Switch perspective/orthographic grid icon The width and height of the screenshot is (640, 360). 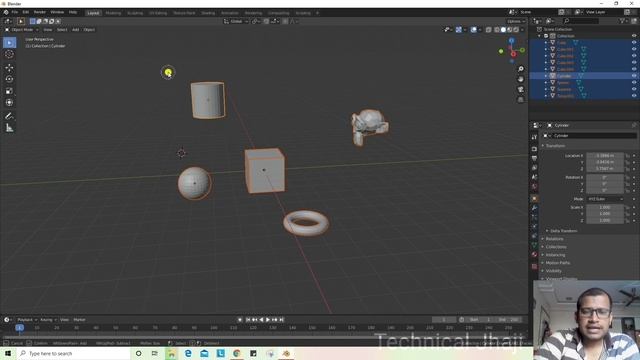coord(520,100)
